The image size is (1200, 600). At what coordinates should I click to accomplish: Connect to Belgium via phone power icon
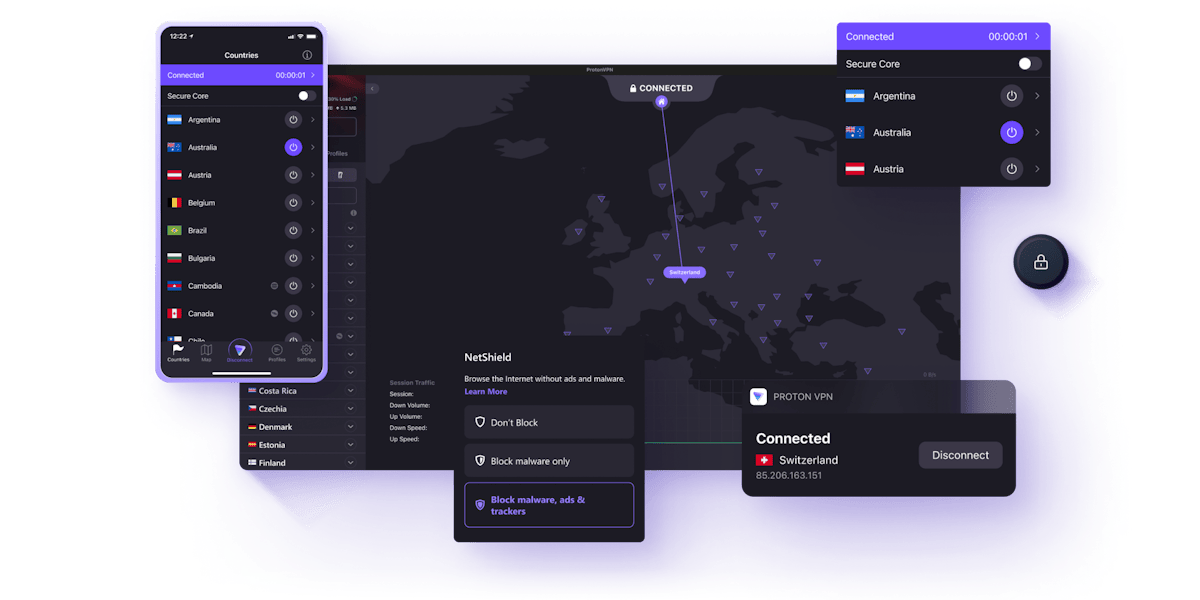coord(293,203)
